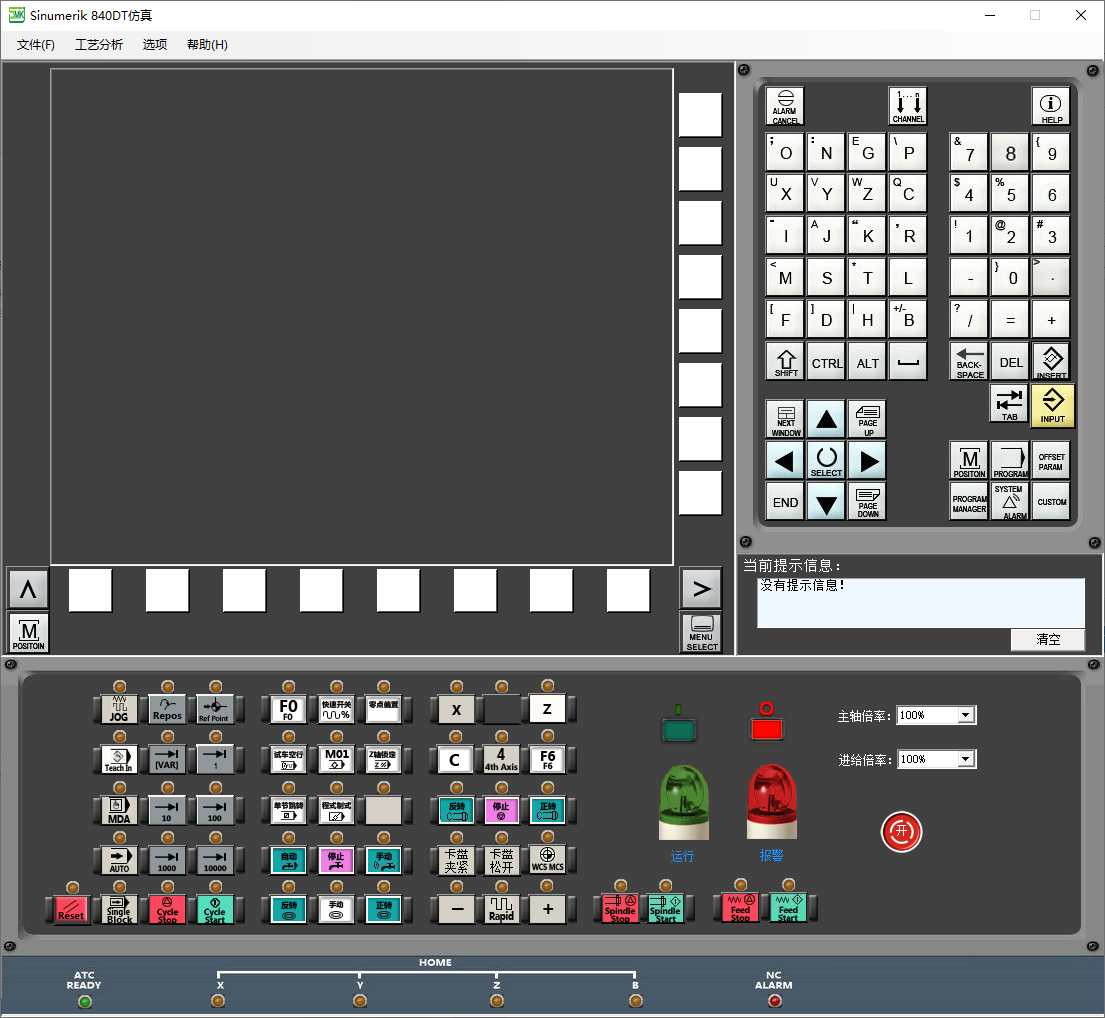Click the INSERT key

1051,361
